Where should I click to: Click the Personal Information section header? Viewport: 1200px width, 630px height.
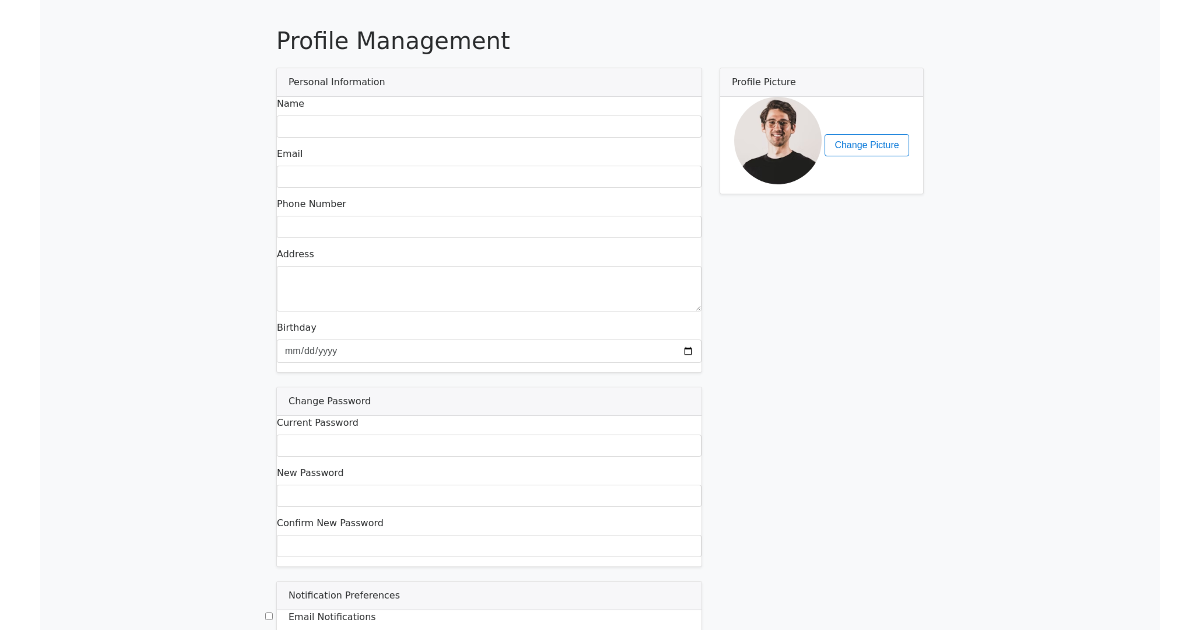pos(335,82)
